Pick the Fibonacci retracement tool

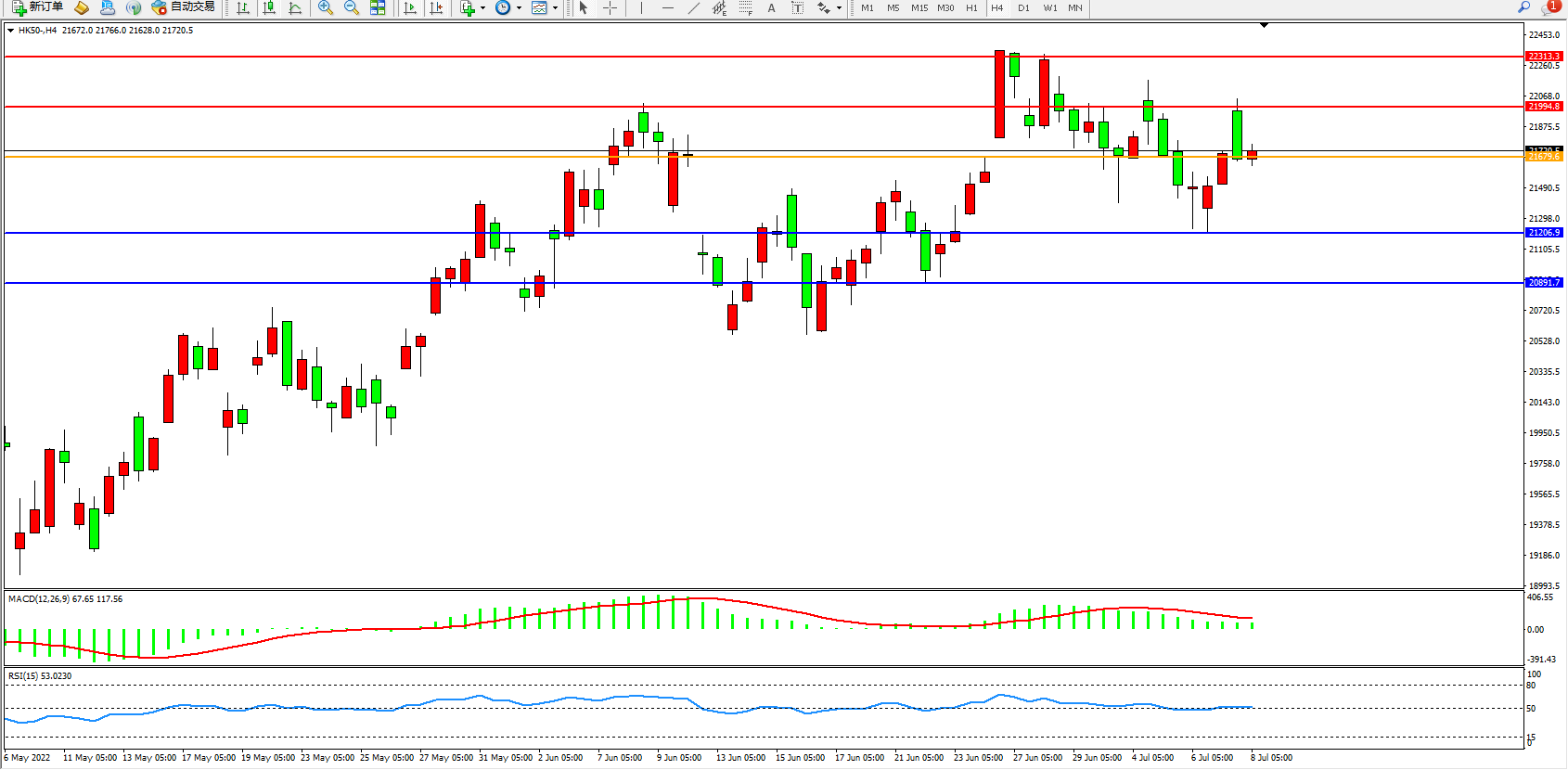(x=745, y=7)
